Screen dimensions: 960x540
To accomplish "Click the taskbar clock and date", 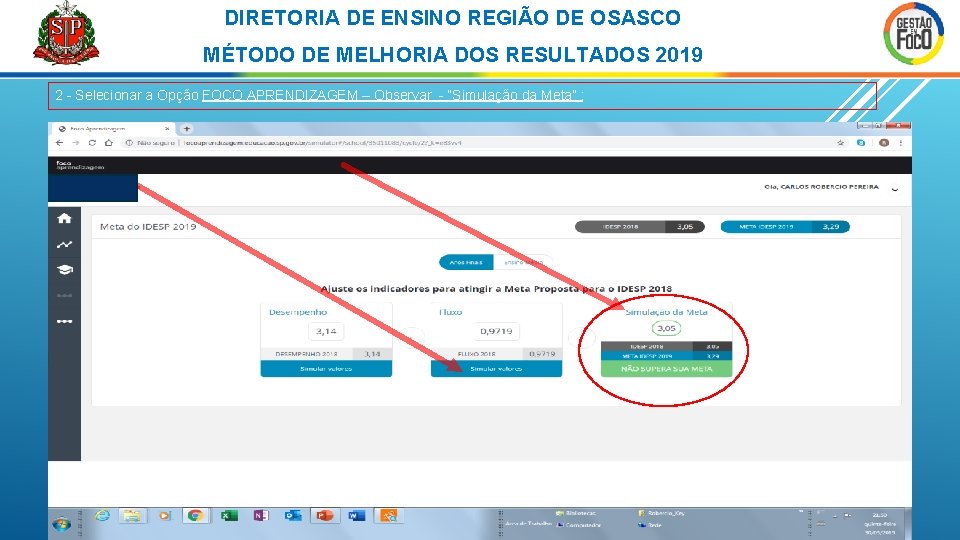I will tap(880, 523).
